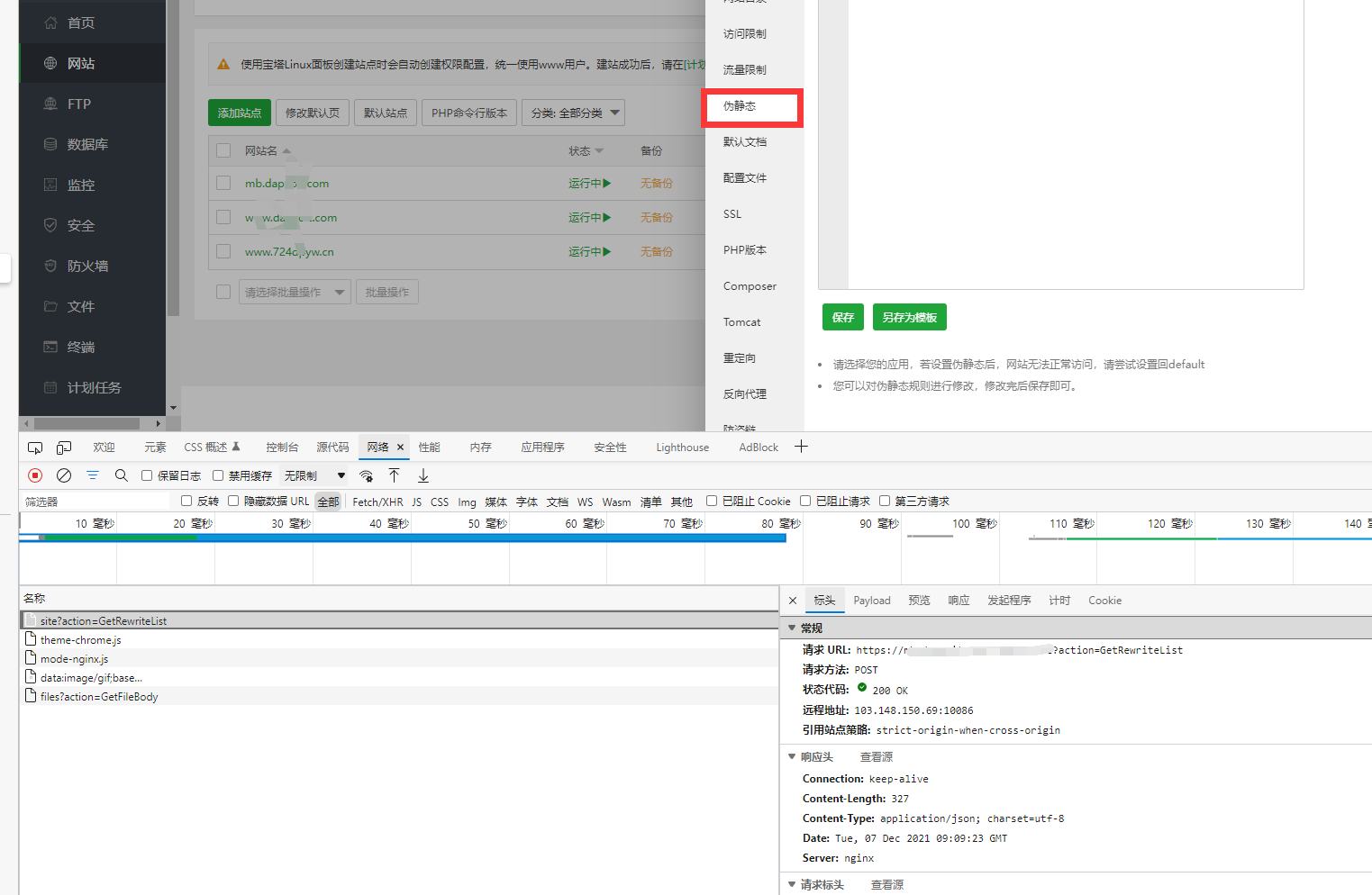Collapse the 常规 section
Image resolution: width=1372 pixels, height=895 pixels.
pos(793,628)
